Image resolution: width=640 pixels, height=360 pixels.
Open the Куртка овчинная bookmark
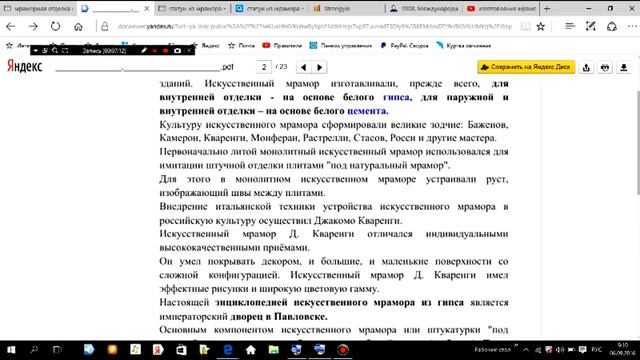pos(463,46)
